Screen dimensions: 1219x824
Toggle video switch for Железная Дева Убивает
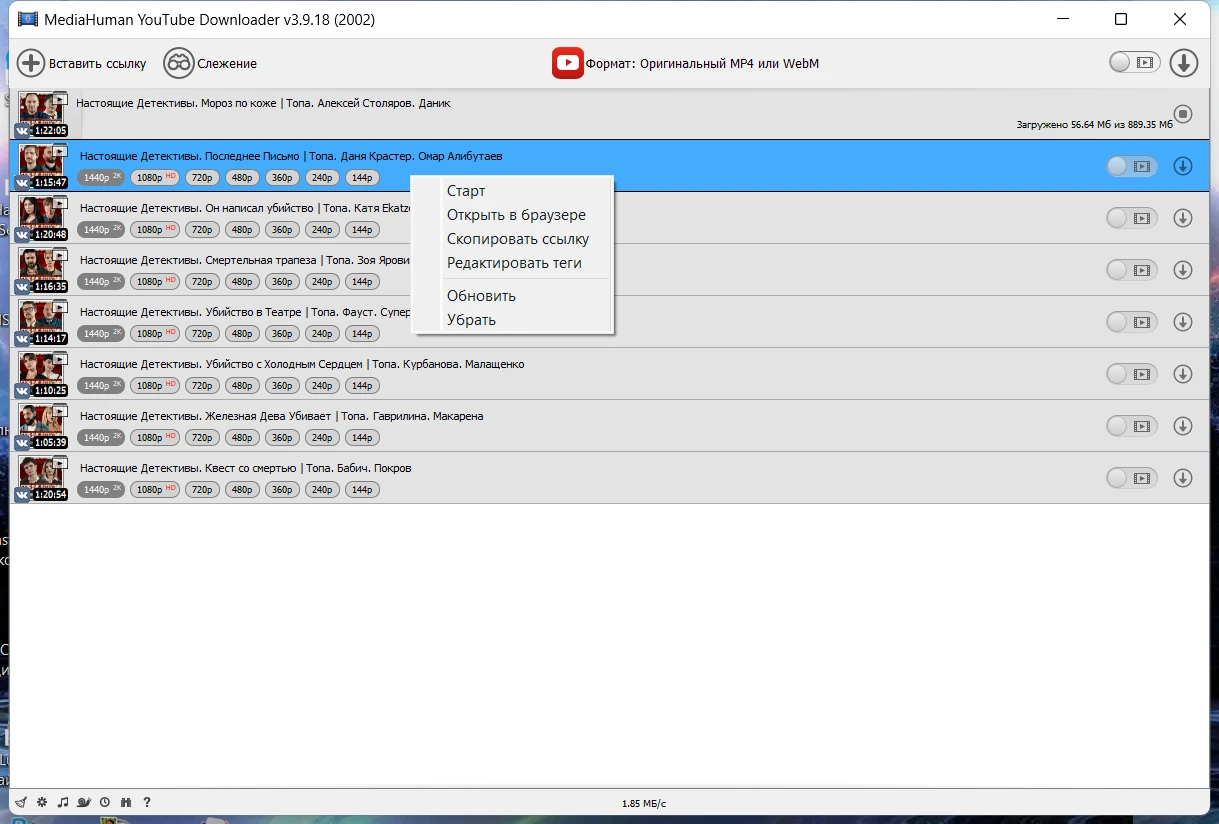(1131, 426)
